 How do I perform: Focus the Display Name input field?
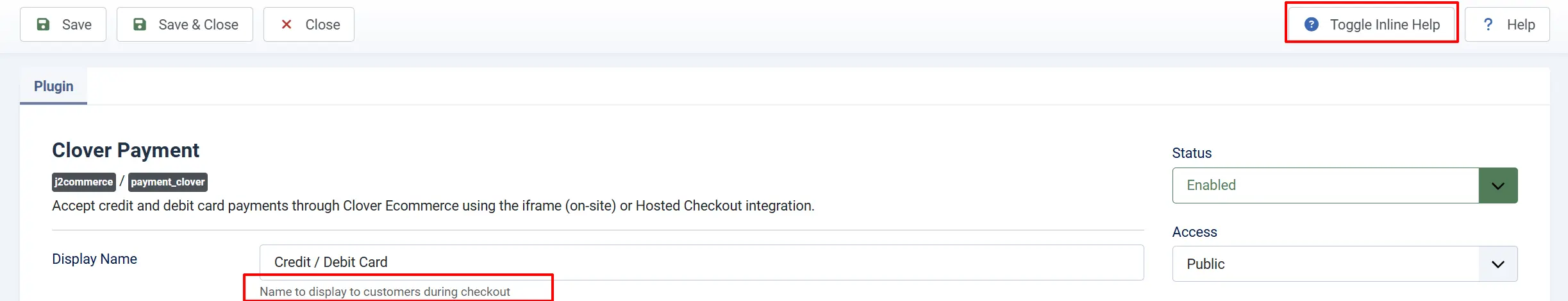tap(701, 262)
